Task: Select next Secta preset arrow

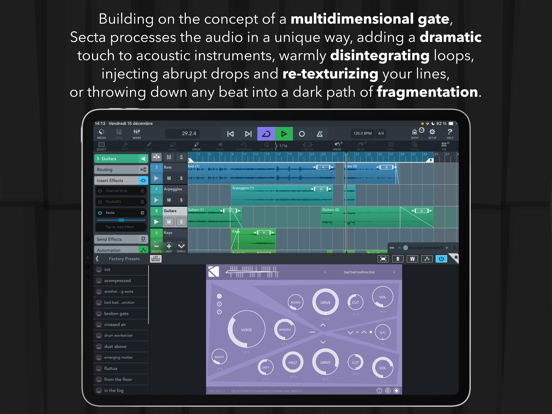Action: pos(394,272)
